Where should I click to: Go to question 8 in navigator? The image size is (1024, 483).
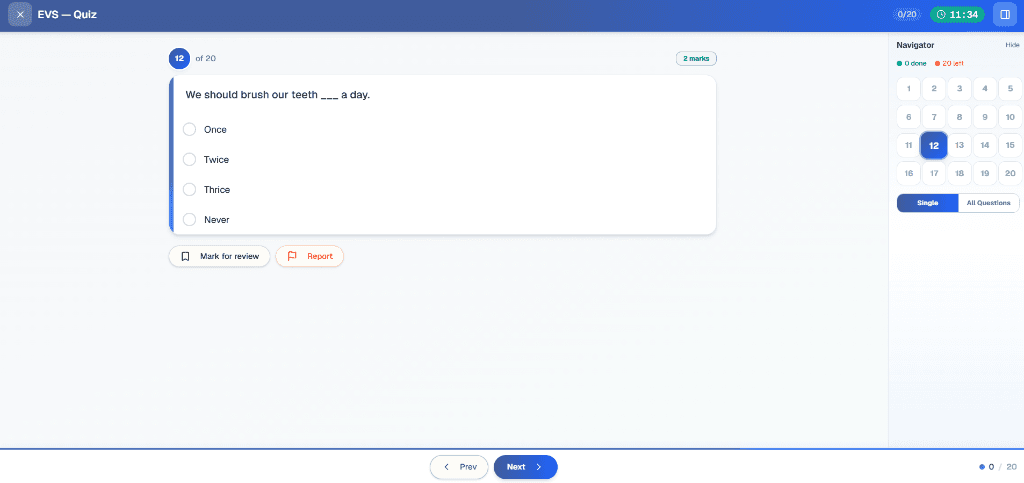959,117
